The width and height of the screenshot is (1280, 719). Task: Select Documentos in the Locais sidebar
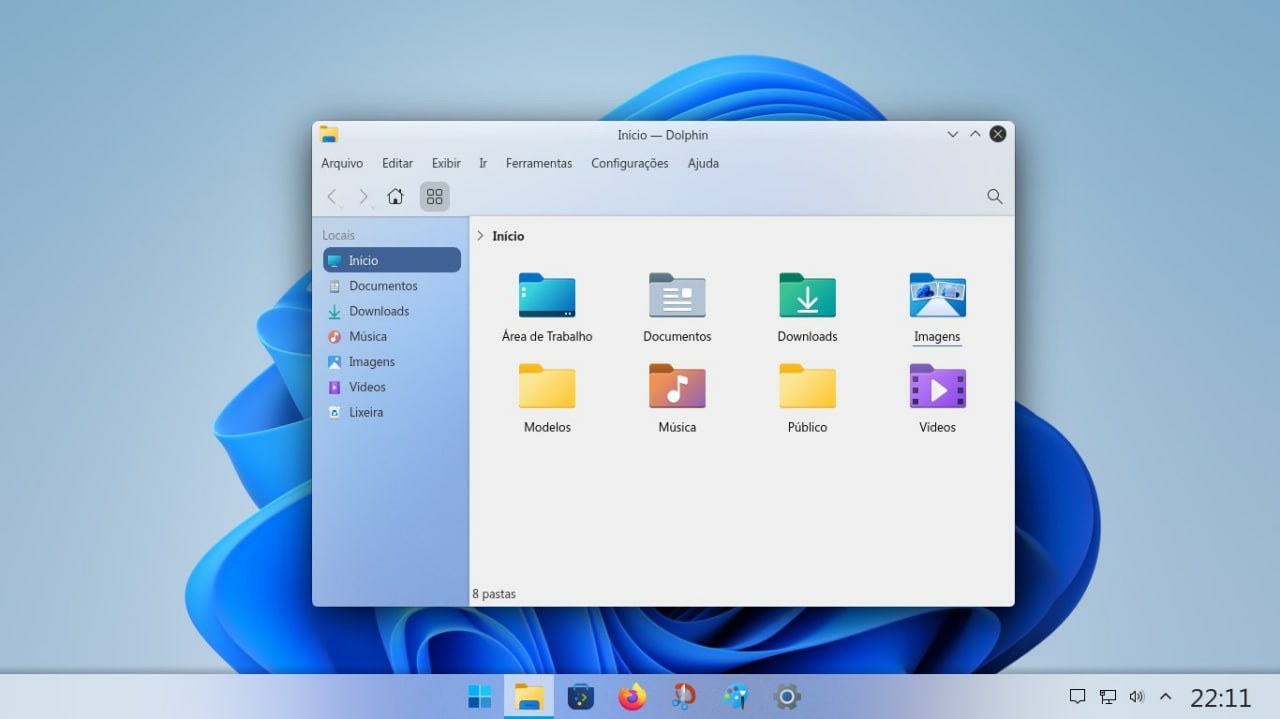[x=392, y=286]
